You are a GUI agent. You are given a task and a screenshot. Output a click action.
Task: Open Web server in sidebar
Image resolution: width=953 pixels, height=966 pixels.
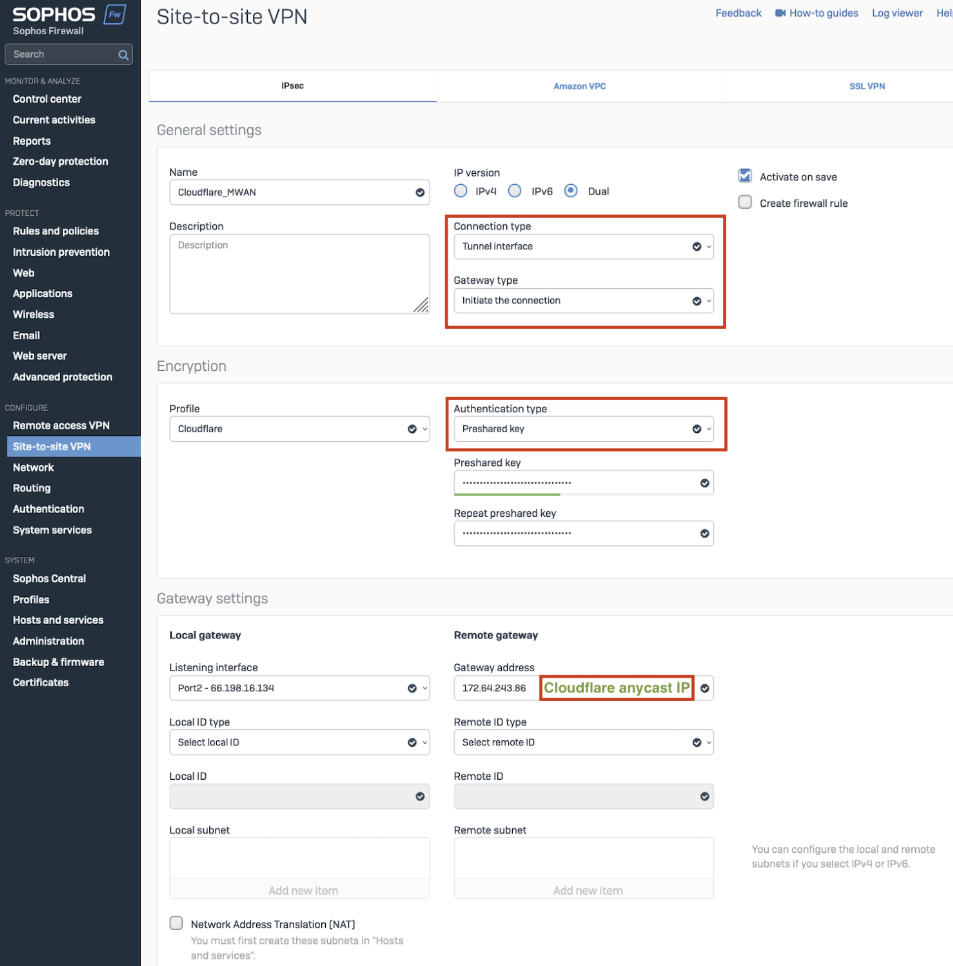39,356
